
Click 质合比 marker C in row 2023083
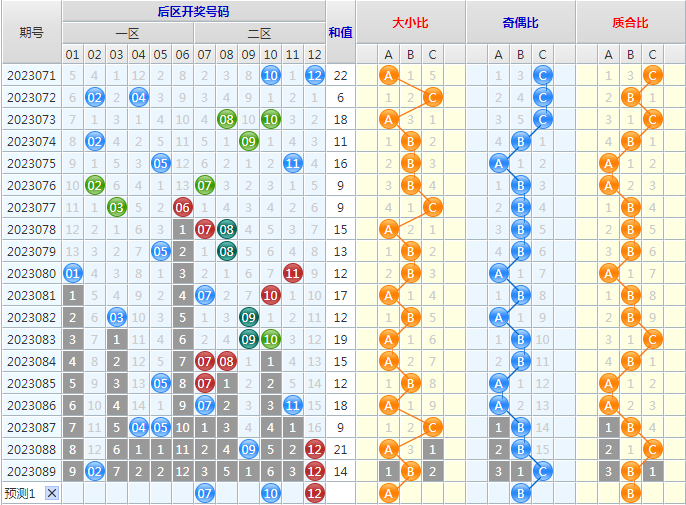click(652, 340)
